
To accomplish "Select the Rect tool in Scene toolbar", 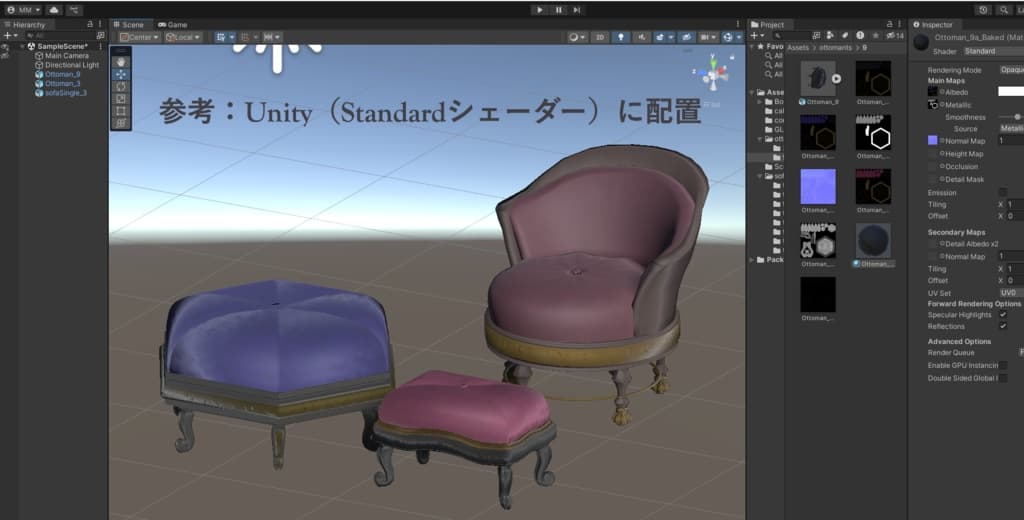I will [x=121, y=111].
